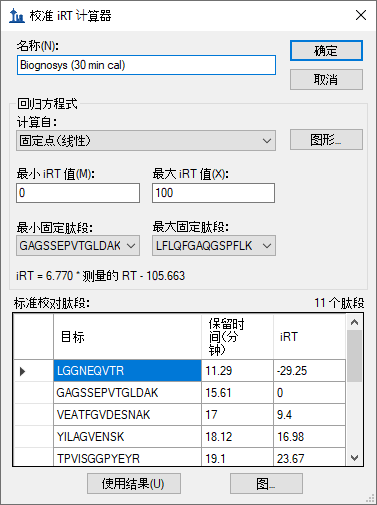Open the 最小固定肽段 GAGSSEPVTGLDAK dropdown
This screenshot has width=377, height=505.
coord(78,246)
